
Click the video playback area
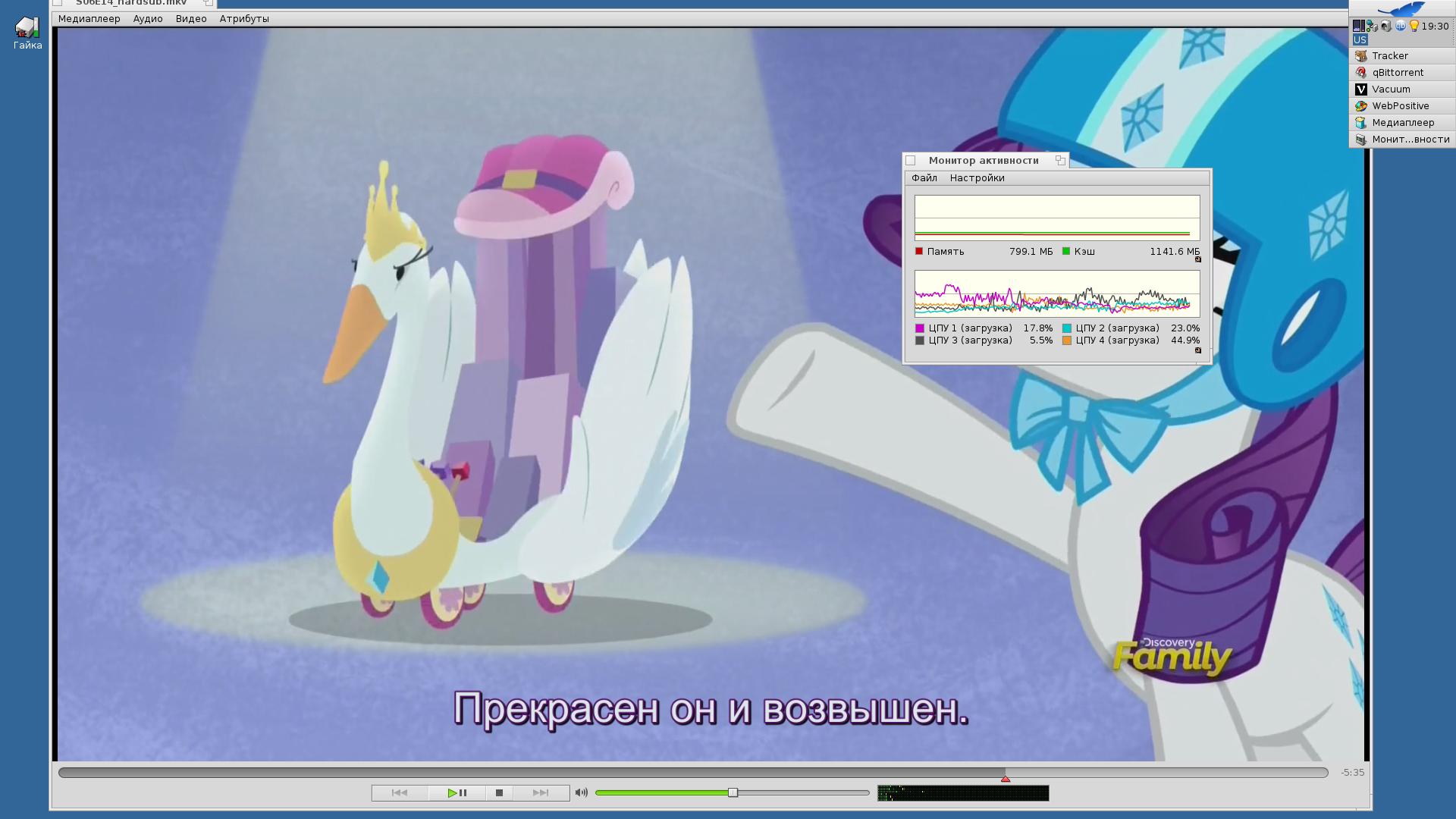[x=711, y=394]
